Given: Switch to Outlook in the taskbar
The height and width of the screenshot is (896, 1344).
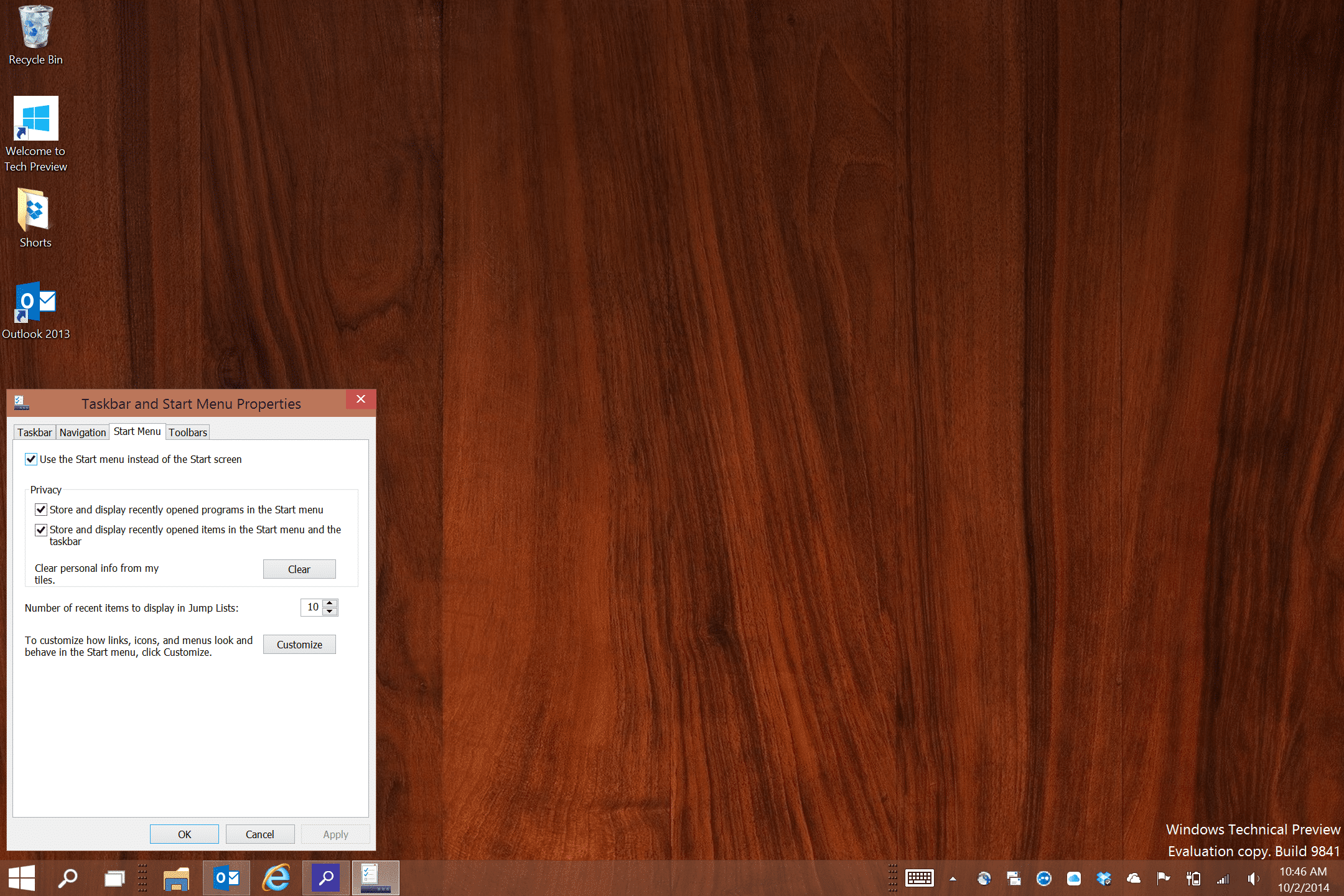Looking at the screenshot, I should click(x=226, y=878).
